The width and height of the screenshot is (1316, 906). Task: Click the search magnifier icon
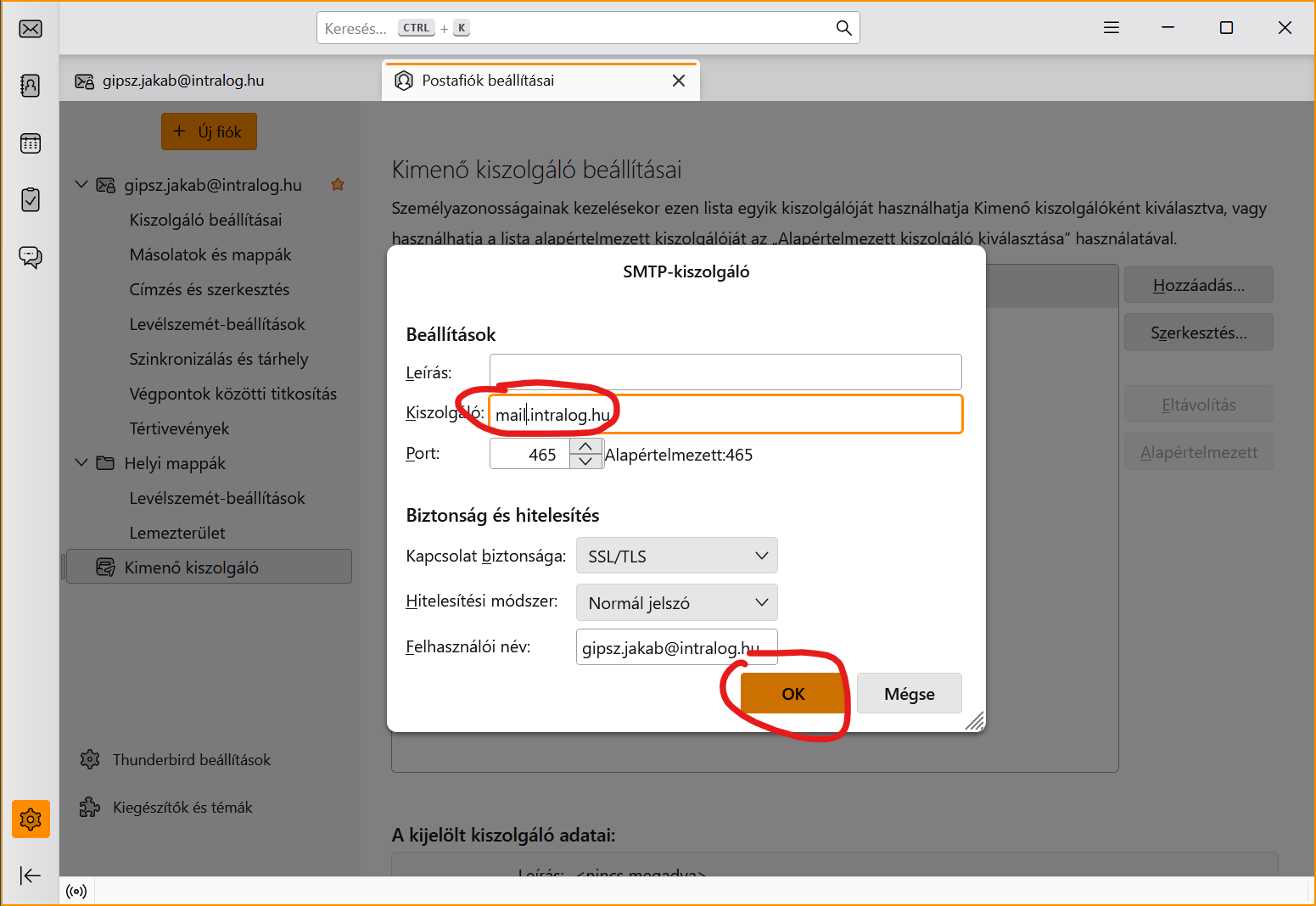pyautogui.click(x=843, y=28)
